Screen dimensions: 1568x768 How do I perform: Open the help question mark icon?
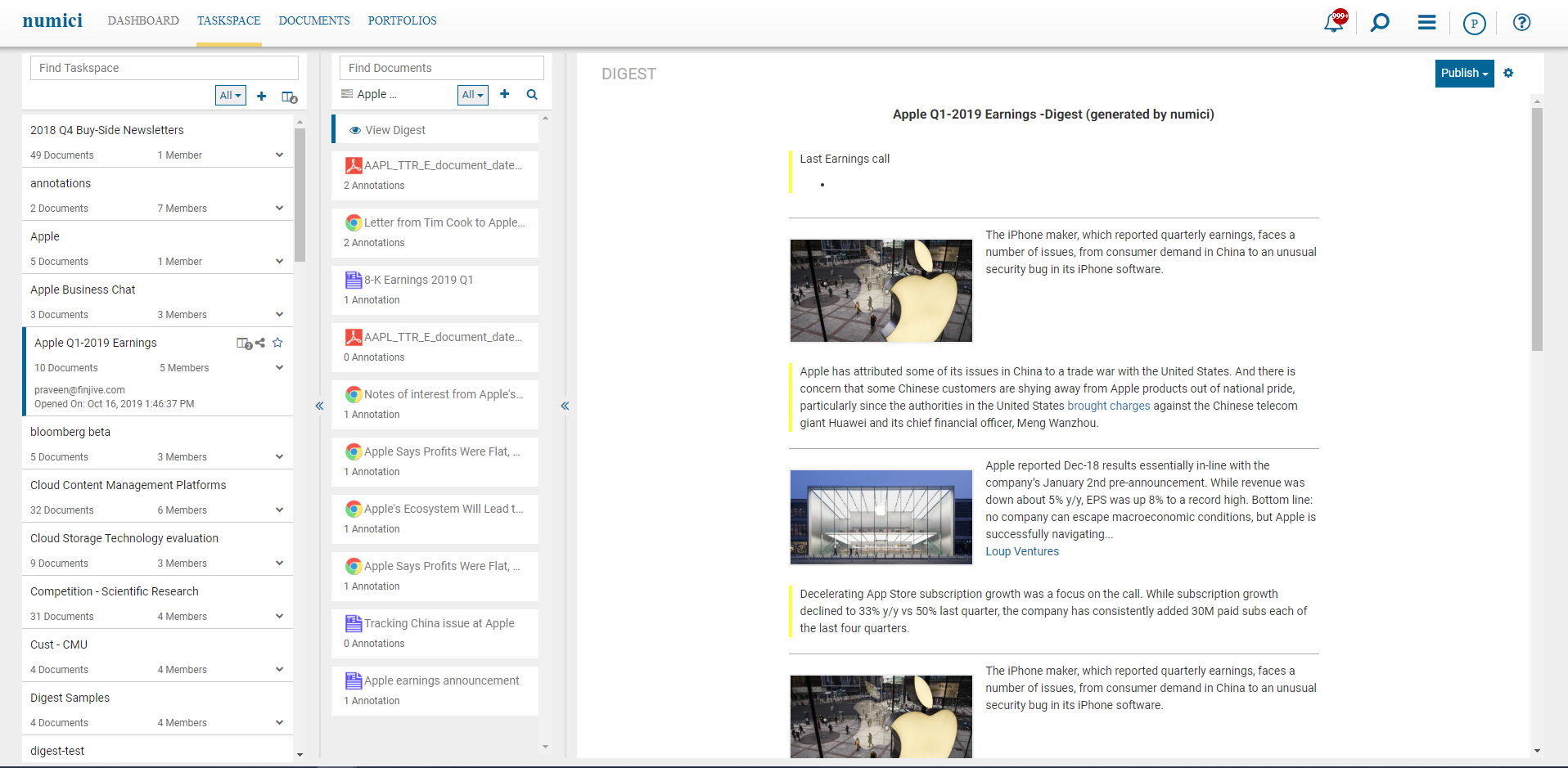(x=1521, y=22)
